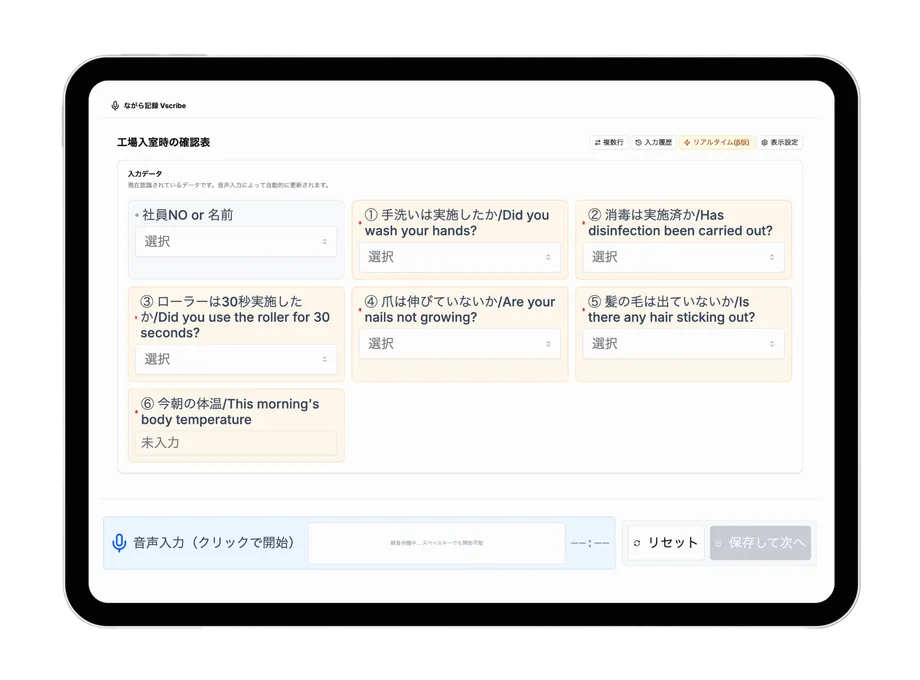
Task: Click the sparkle icon beside リアルタイム
Action: coord(687,143)
